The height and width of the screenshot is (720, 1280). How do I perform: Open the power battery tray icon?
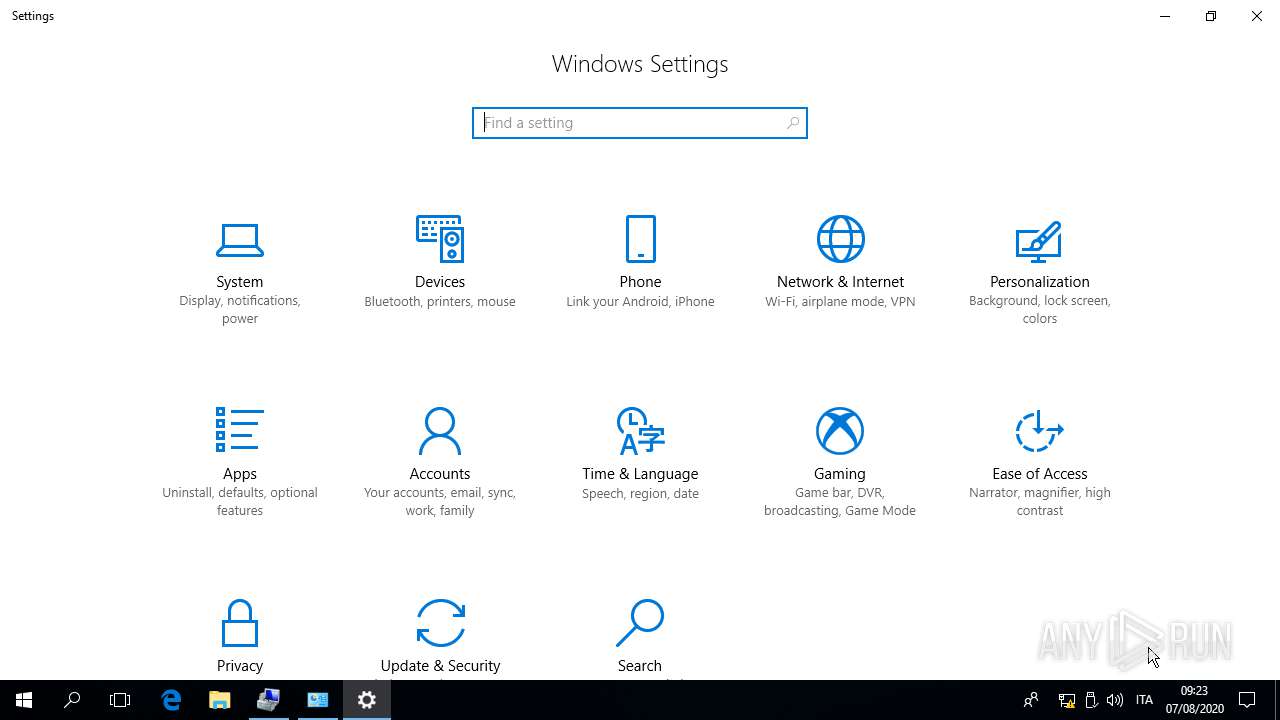click(1091, 700)
